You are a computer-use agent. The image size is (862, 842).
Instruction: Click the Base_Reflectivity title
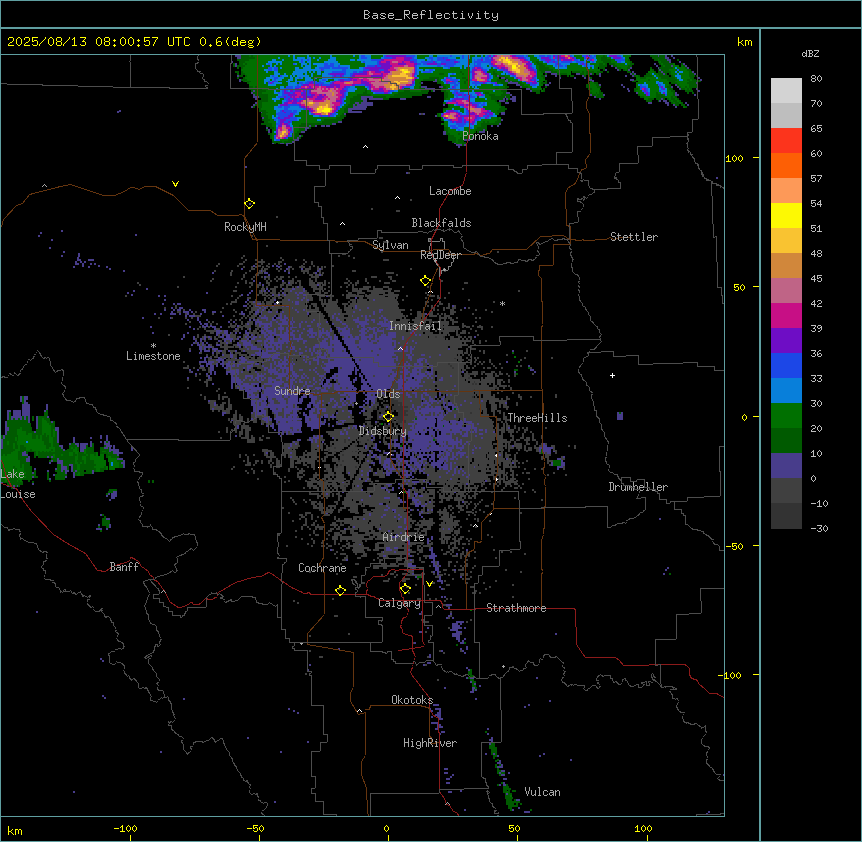click(x=431, y=15)
